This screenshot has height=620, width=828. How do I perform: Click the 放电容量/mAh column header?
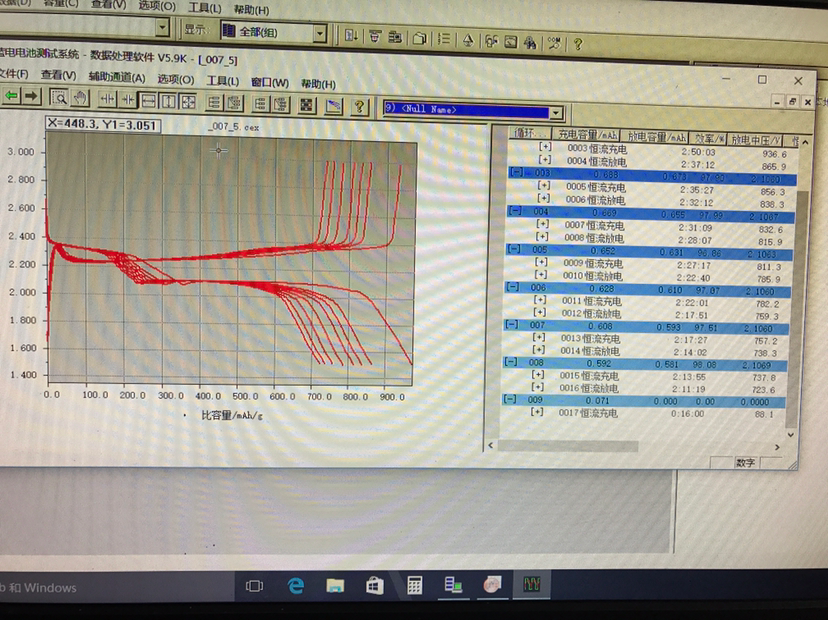pos(655,137)
